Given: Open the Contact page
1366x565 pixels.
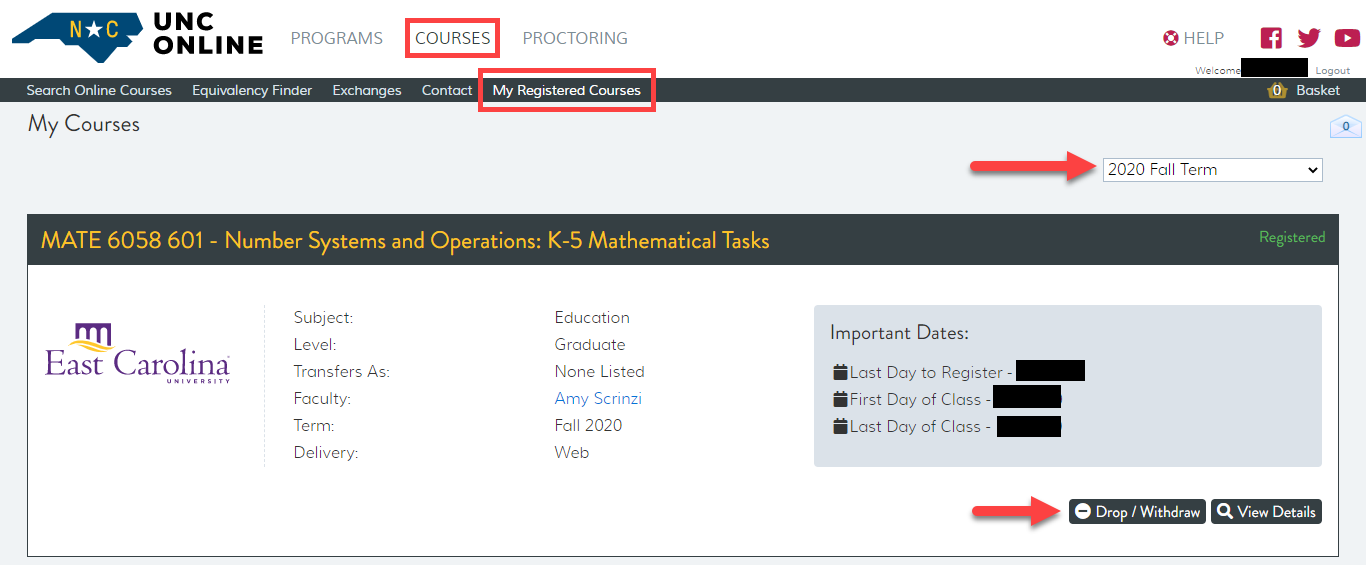Looking at the screenshot, I should pos(447,90).
